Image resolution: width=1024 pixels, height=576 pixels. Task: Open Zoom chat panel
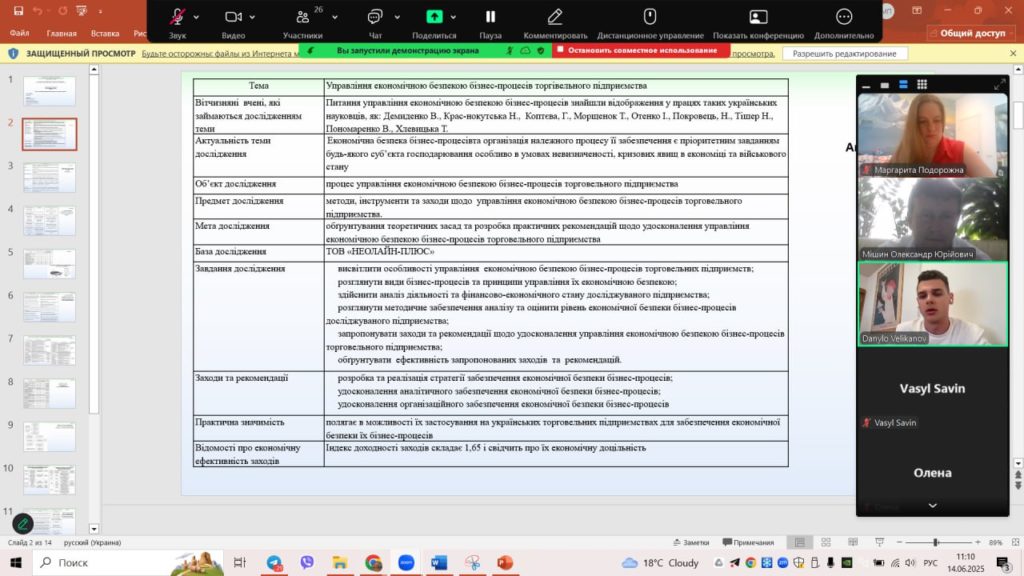(375, 17)
